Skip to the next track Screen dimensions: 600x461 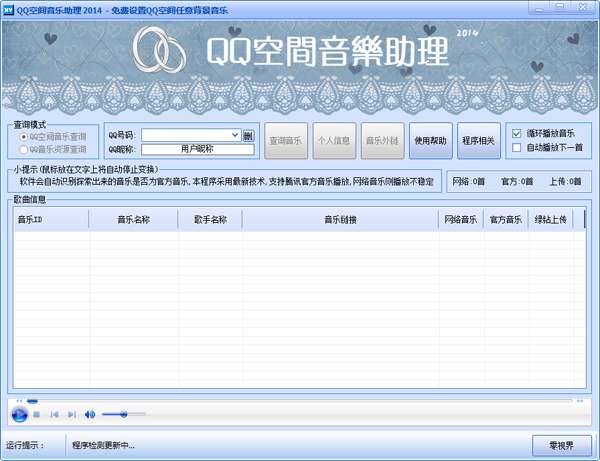71,414
